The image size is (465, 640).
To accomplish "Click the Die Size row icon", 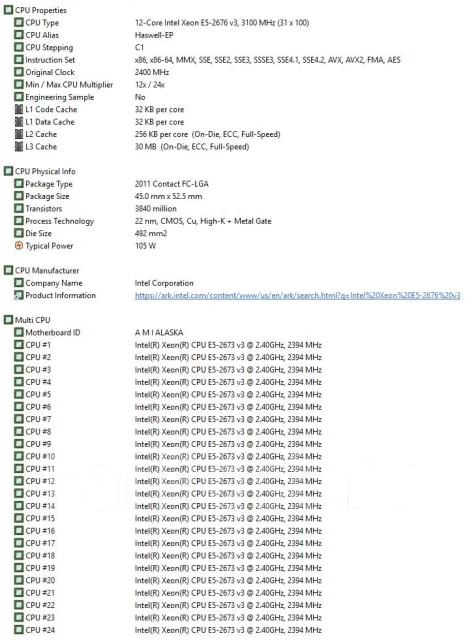I will click(19, 233).
